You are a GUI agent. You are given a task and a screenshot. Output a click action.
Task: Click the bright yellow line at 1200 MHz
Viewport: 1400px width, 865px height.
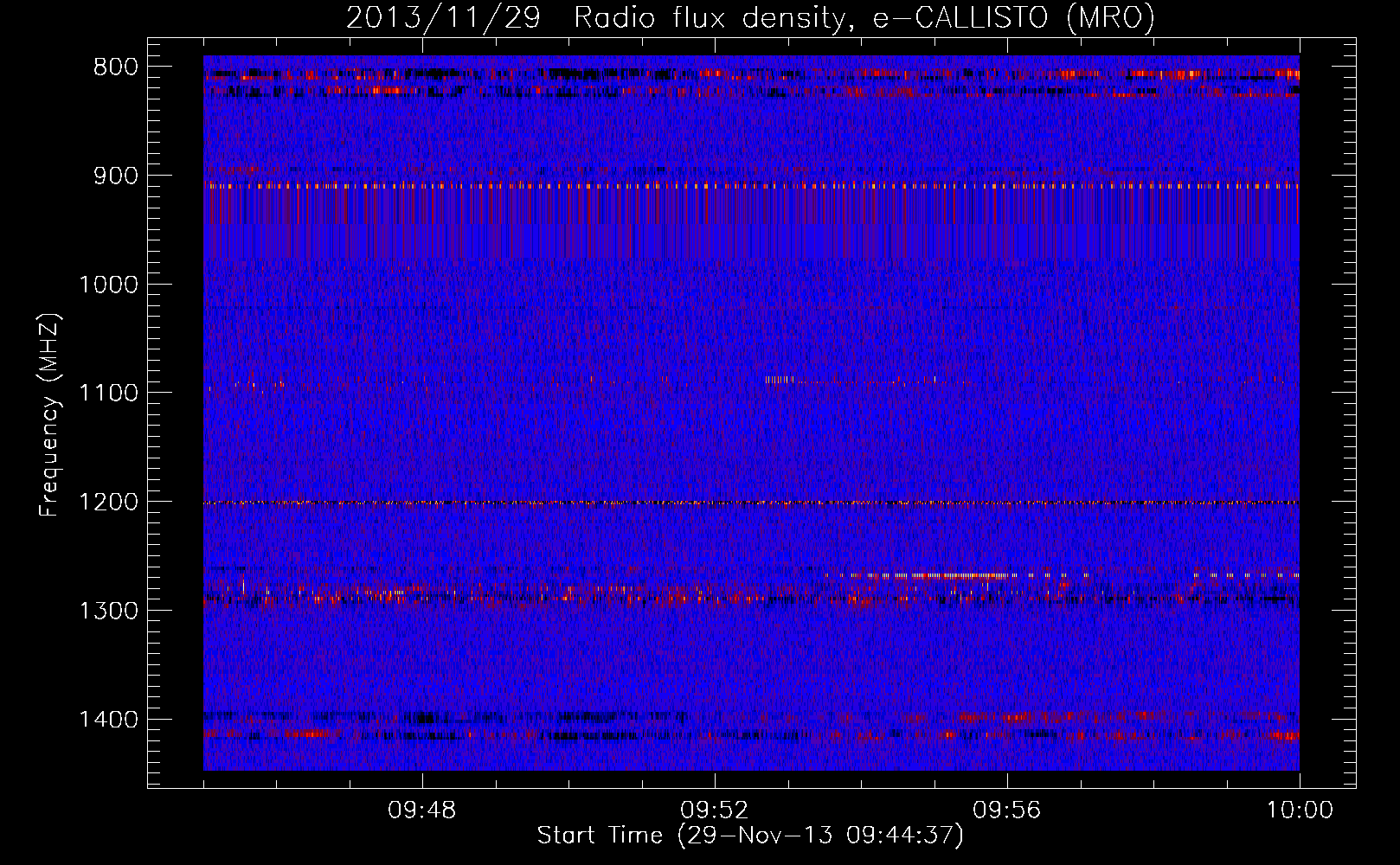tap(751, 503)
